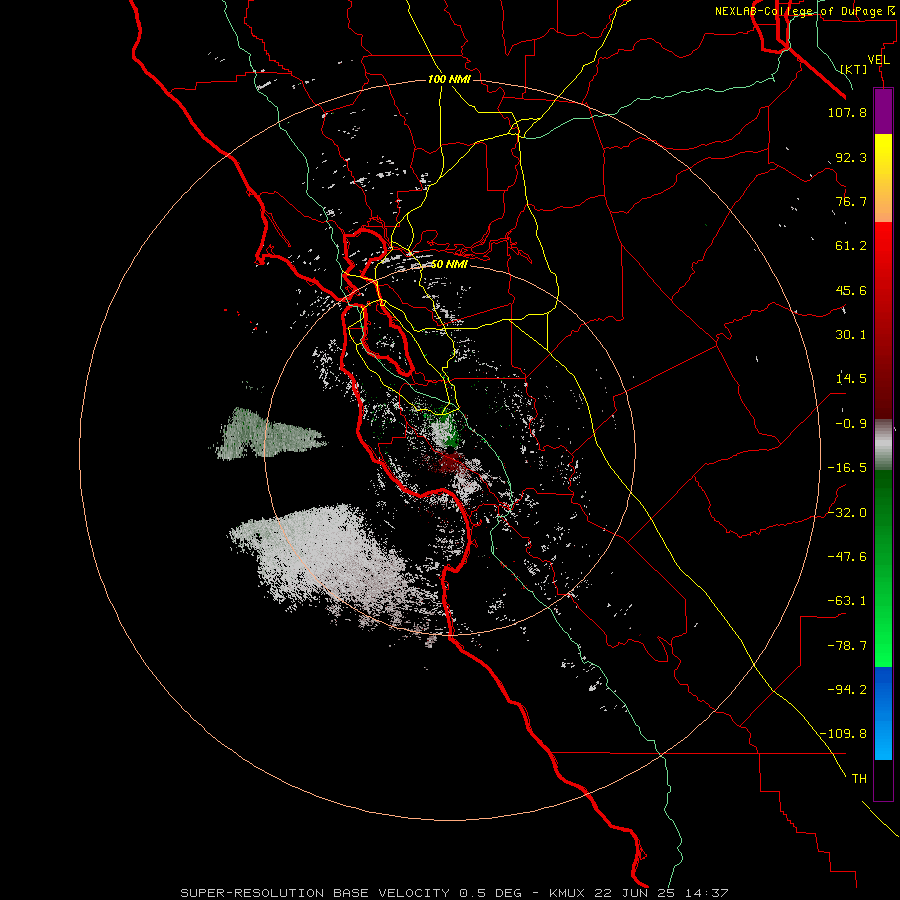The width and height of the screenshot is (900, 900).
Task: Click the 14.5 velocity scale value
Action: (x=851, y=379)
